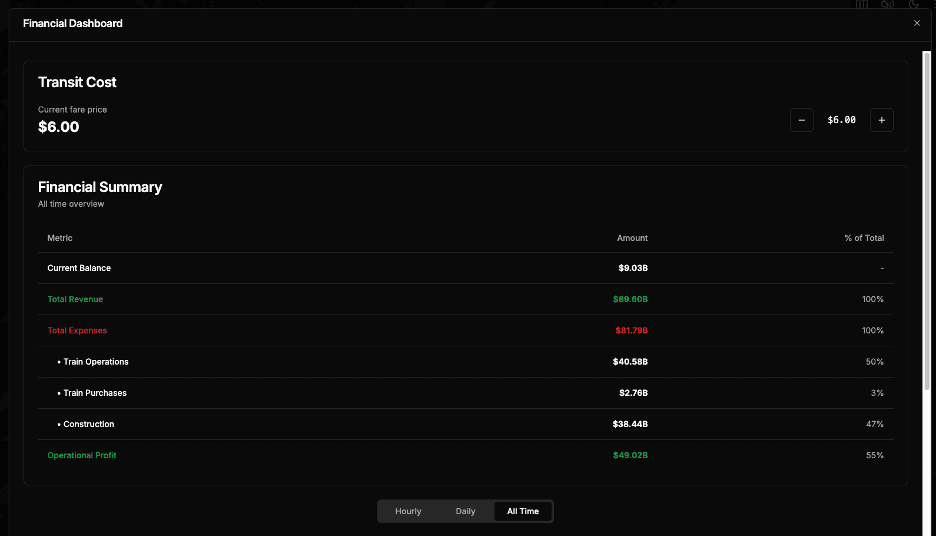Click the 3% value for Train Purchases

[x=877, y=393]
